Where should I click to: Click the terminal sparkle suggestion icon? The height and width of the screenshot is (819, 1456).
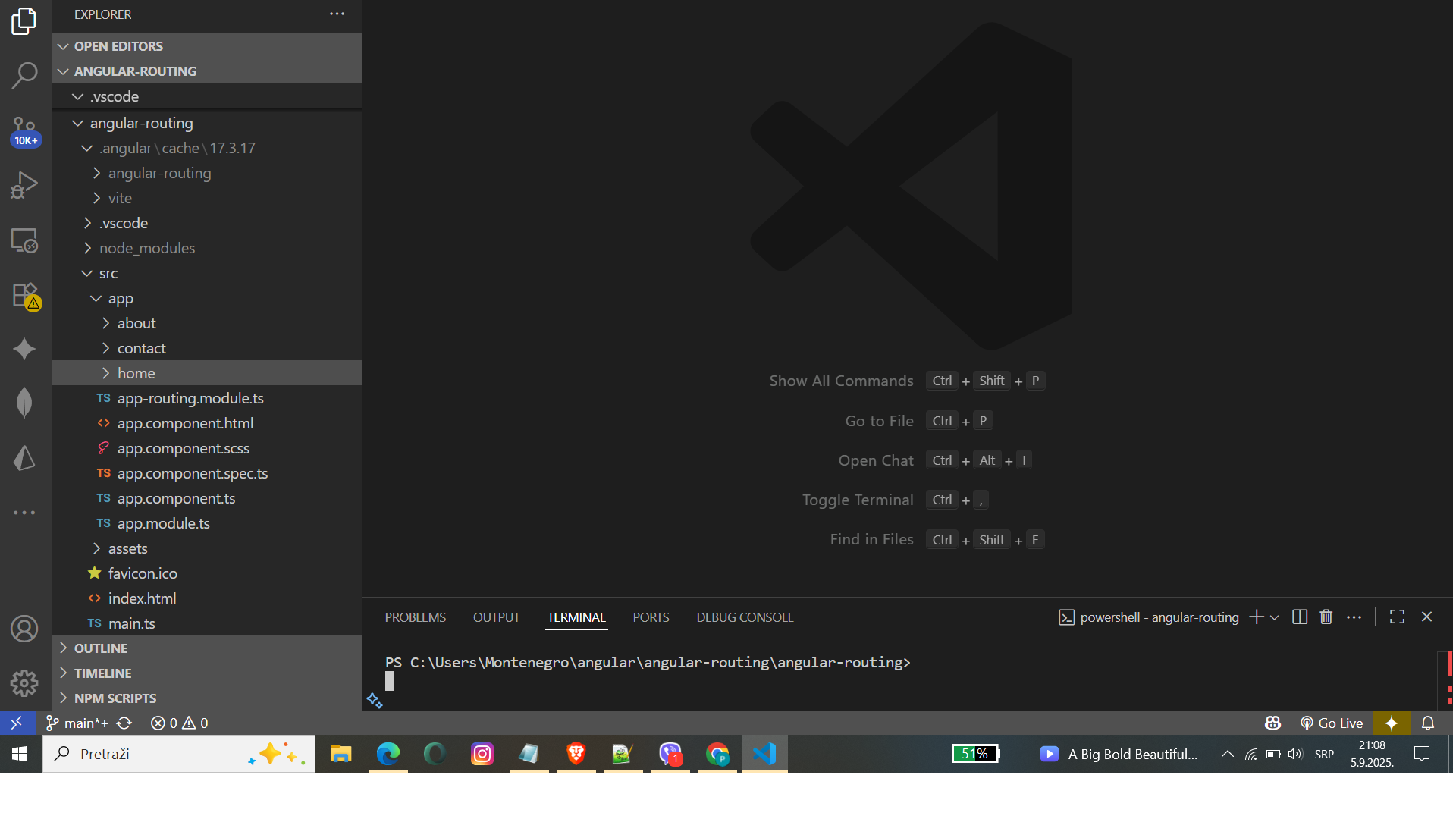coord(375,701)
